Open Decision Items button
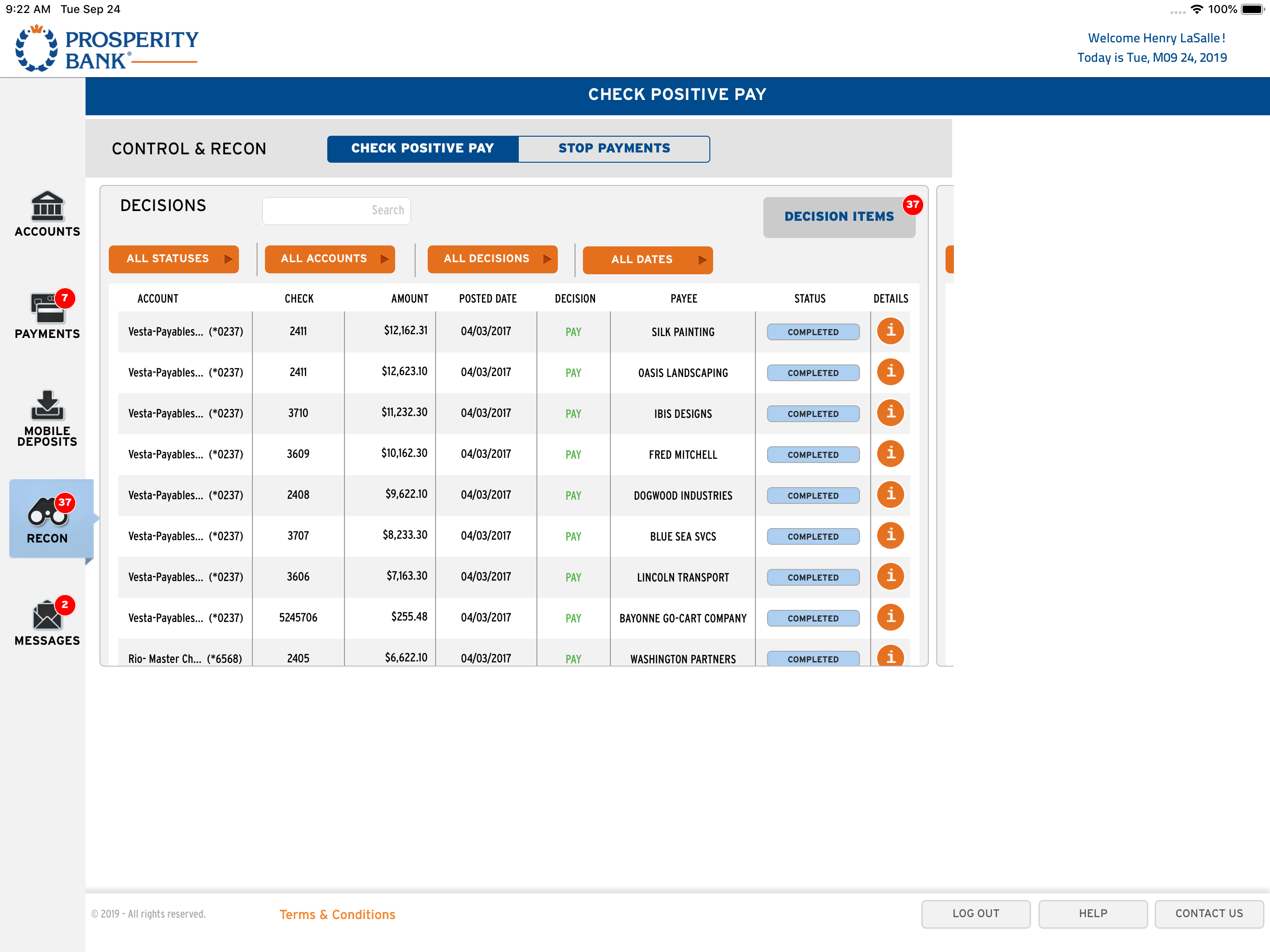 click(x=839, y=217)
